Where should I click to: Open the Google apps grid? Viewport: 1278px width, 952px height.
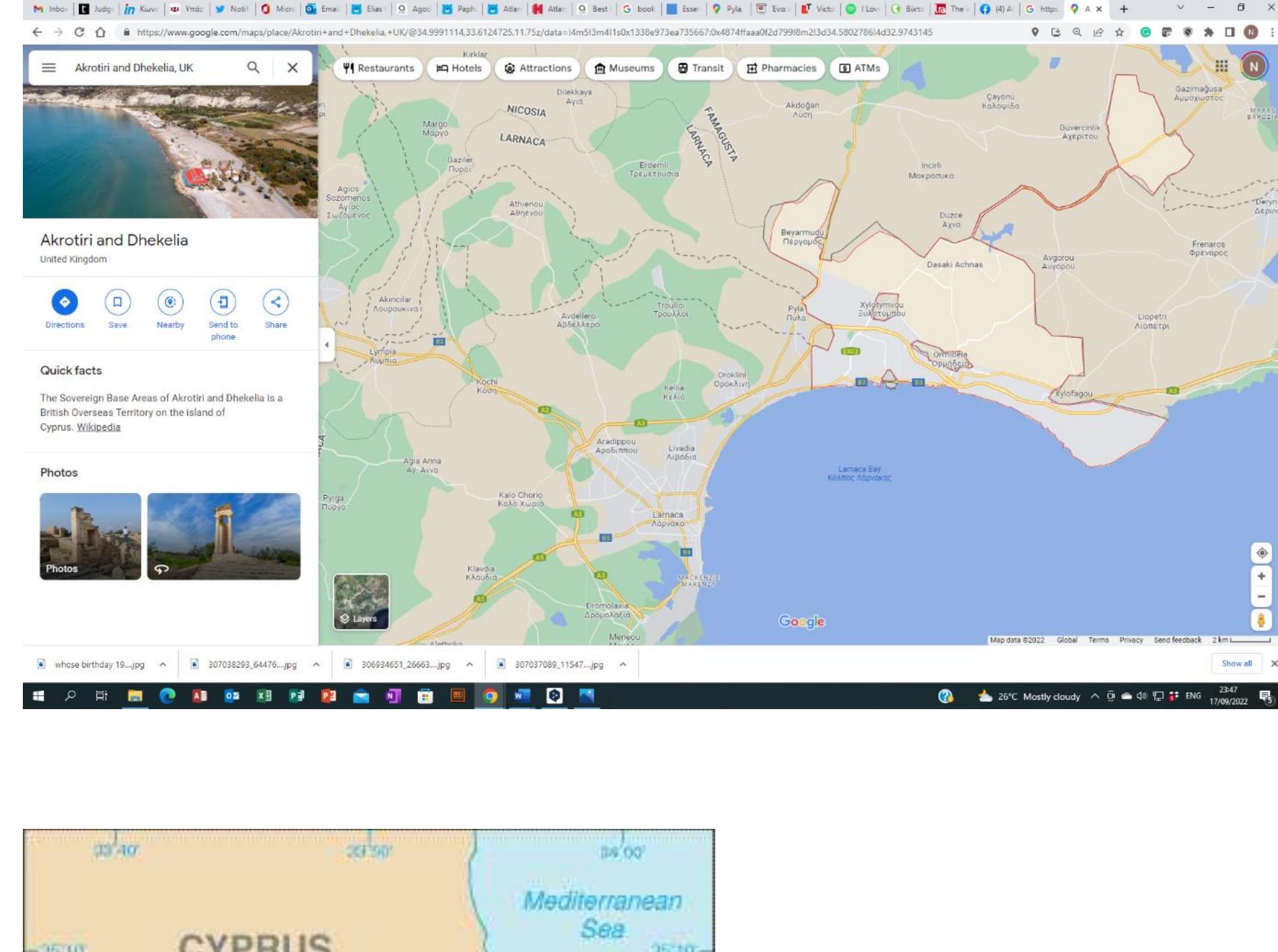[x=1221, y=66]
